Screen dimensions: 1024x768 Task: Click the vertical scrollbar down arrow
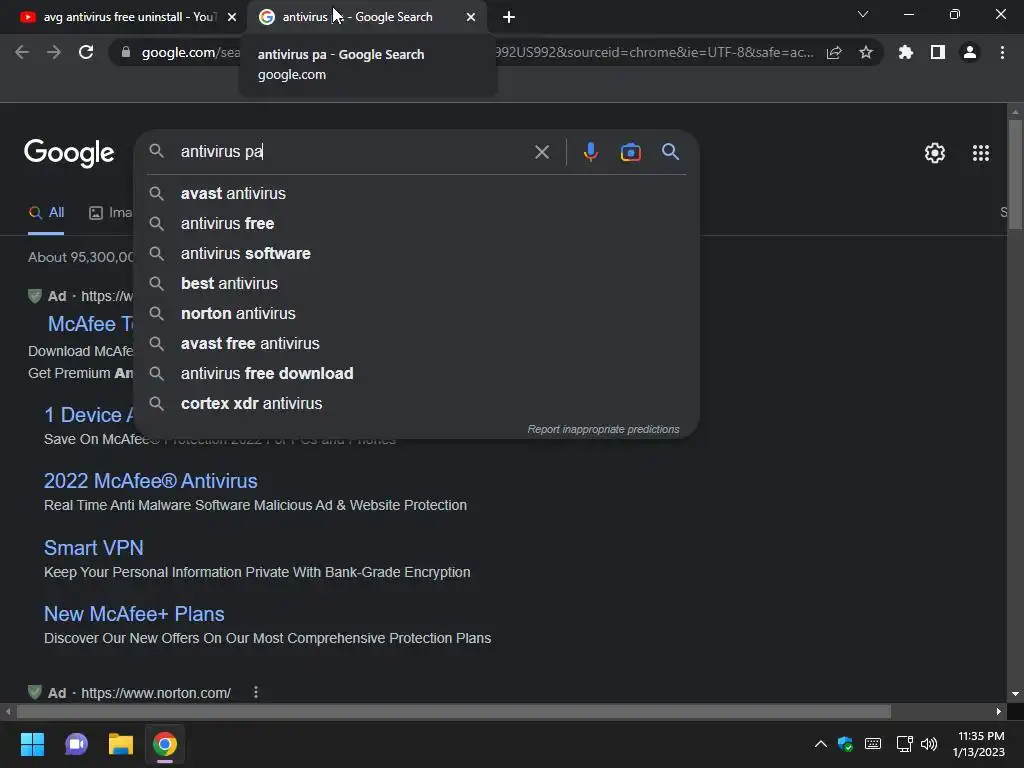tap(1015, 694)
